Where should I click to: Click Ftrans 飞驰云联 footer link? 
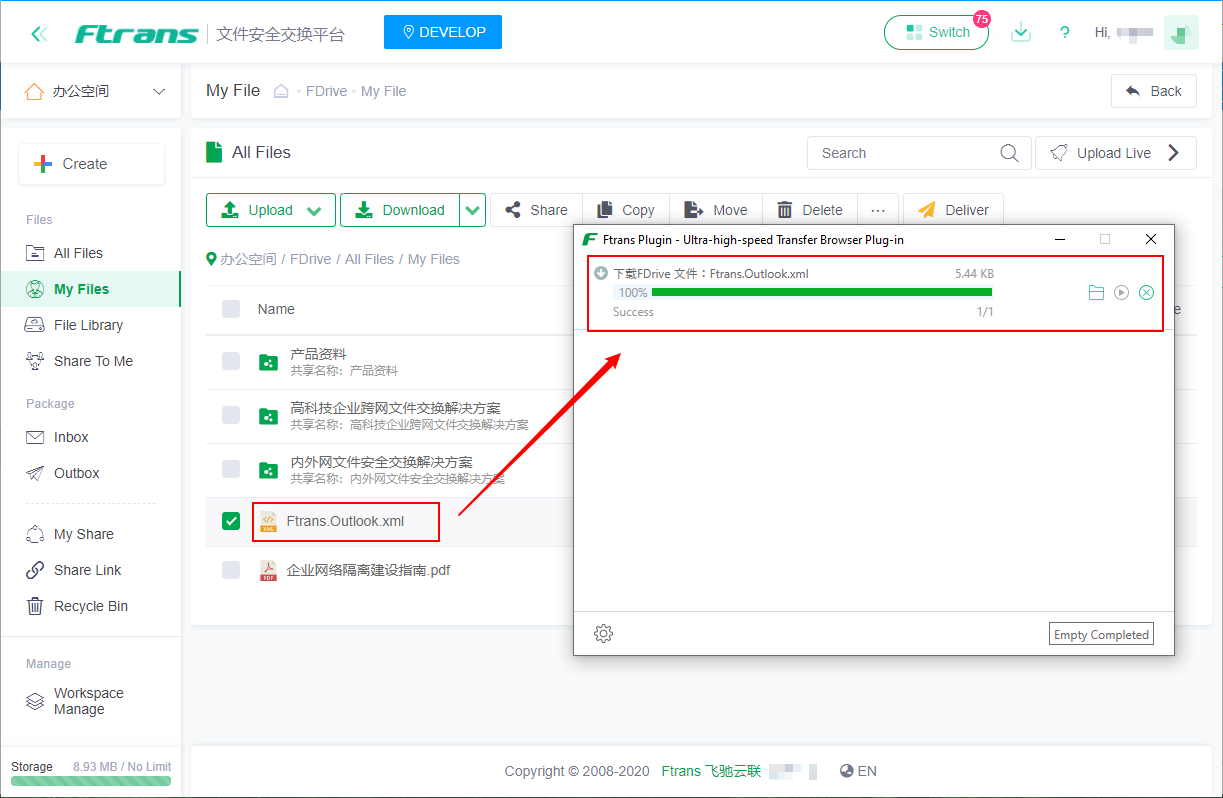711,771
